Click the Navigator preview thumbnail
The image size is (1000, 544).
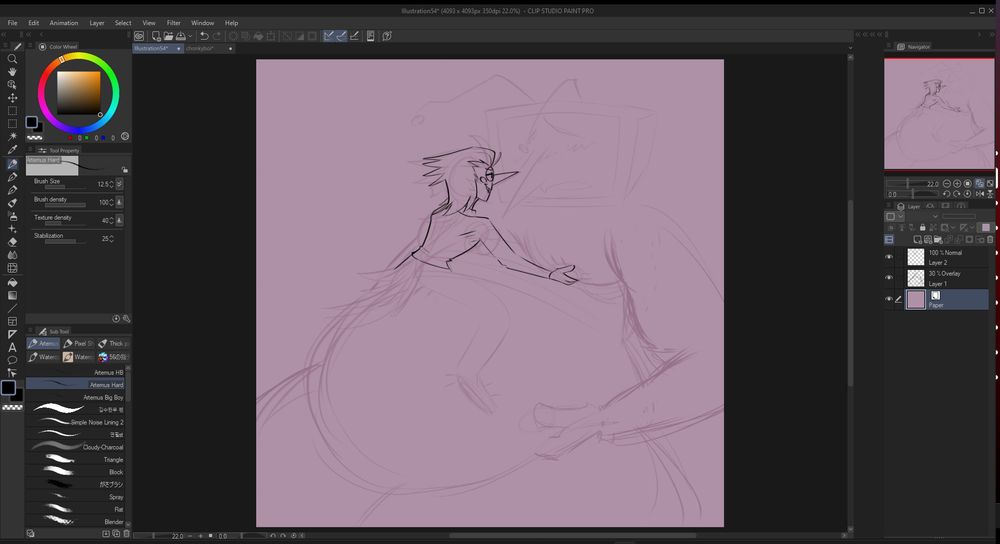(x=939, y=114)
